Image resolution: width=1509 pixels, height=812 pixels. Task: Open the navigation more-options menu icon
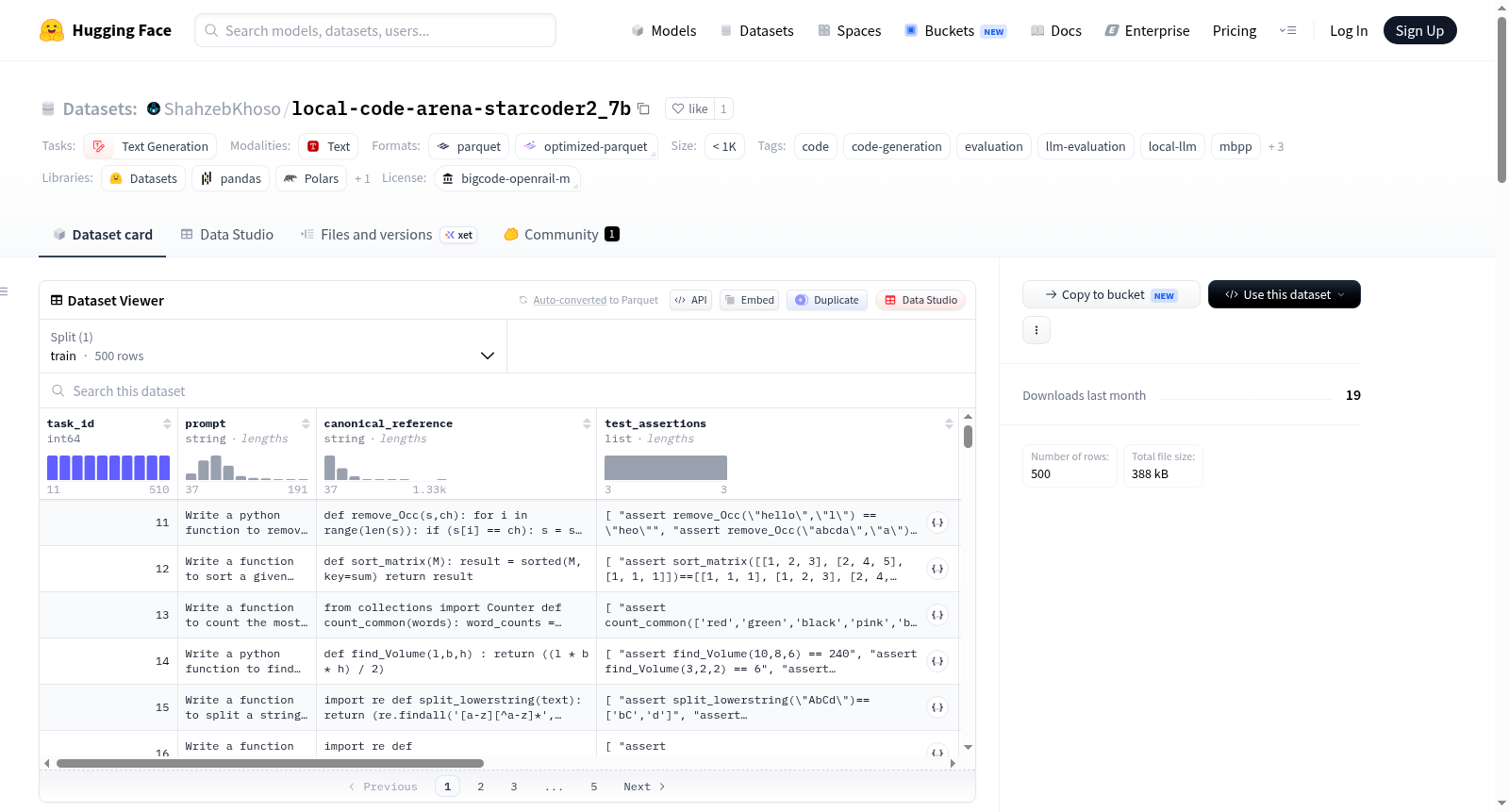tap(1287, 30)
